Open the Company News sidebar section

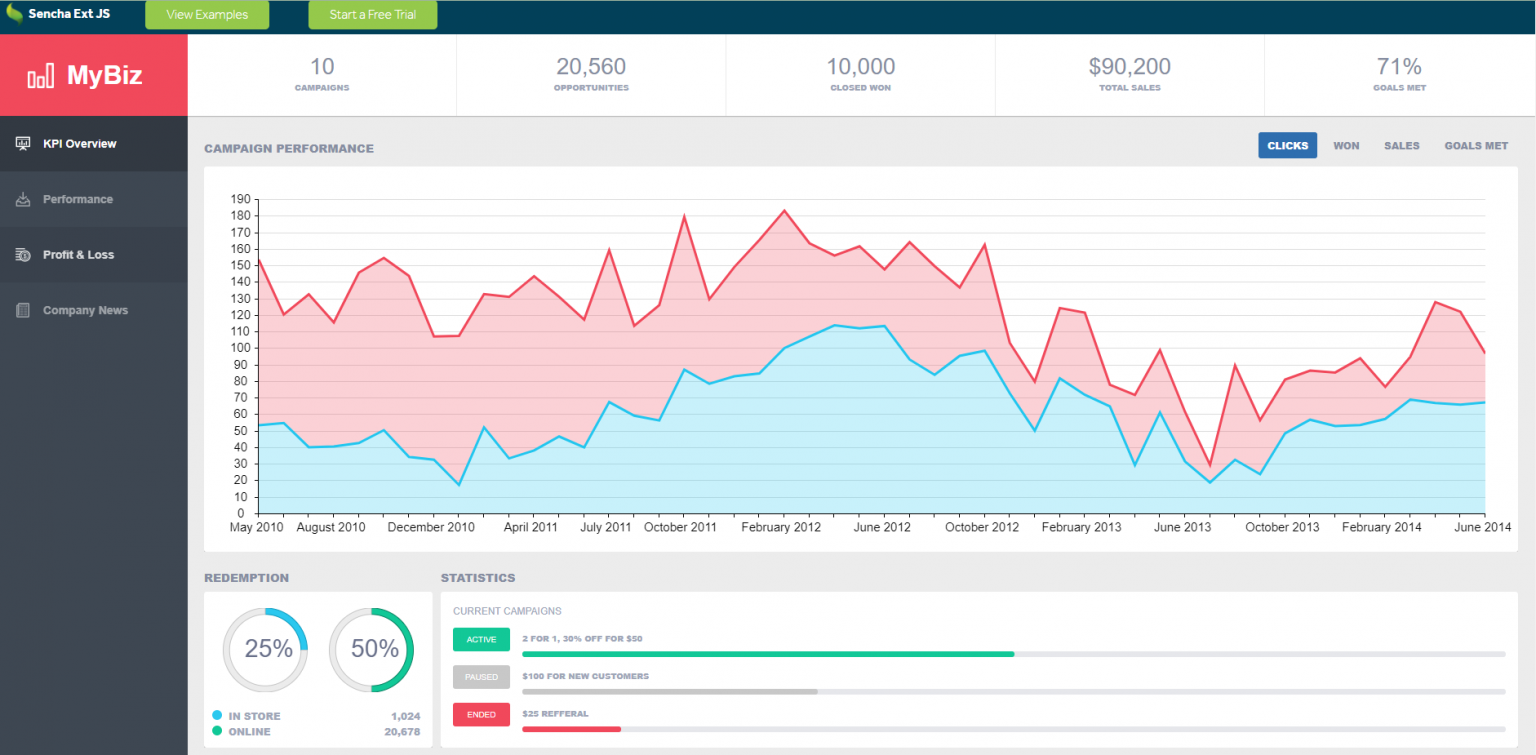[x=85, y=311]
